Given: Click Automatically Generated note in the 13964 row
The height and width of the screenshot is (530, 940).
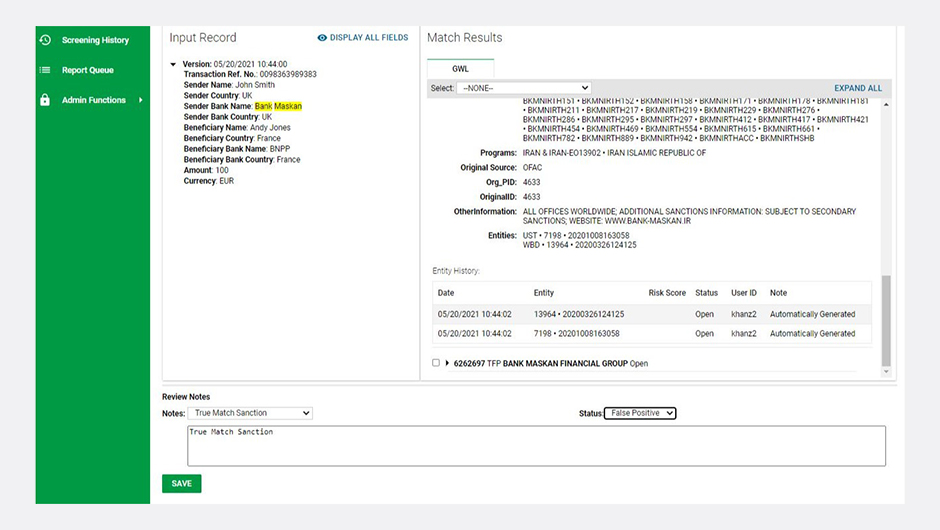Looking at the screenshot, I should coord(812,314).
